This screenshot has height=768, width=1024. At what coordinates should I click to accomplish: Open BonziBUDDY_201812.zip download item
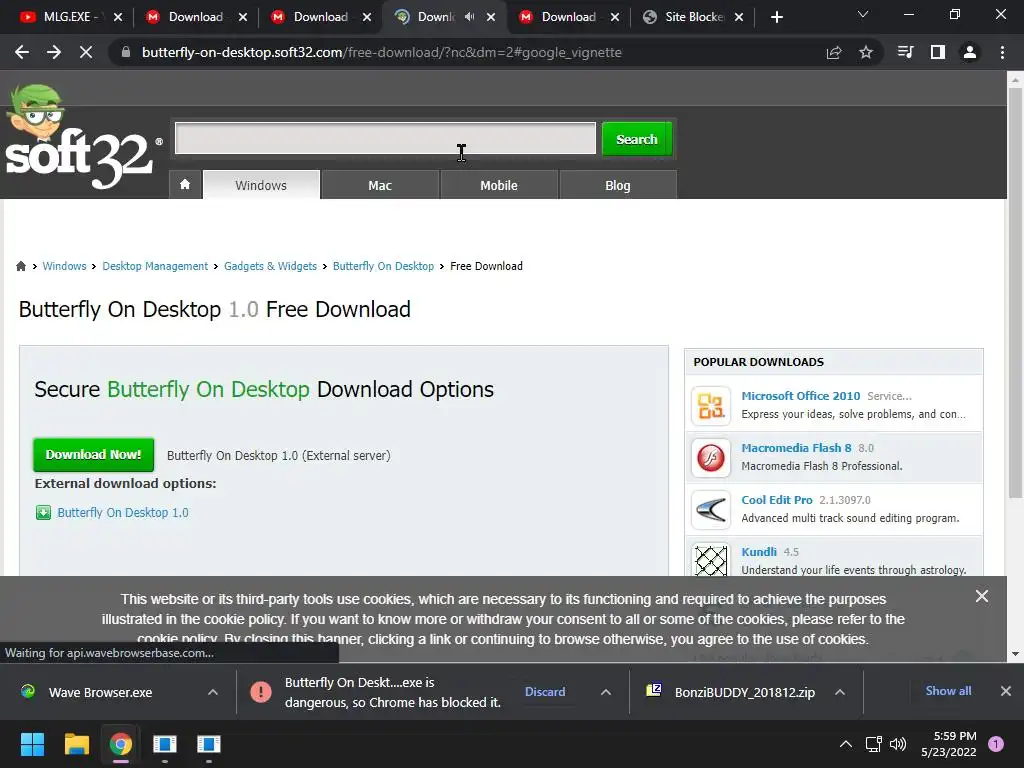(x=731, y=692)
